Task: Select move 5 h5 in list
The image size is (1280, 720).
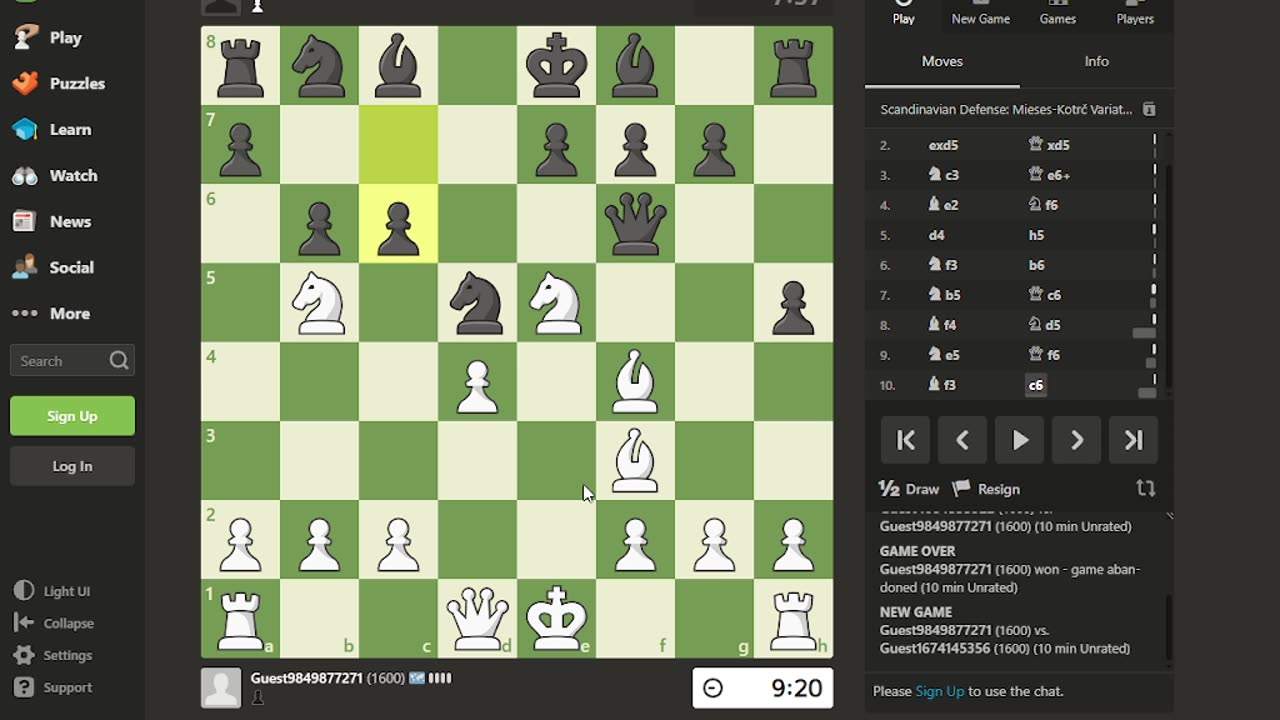Action: point(1036,235)
